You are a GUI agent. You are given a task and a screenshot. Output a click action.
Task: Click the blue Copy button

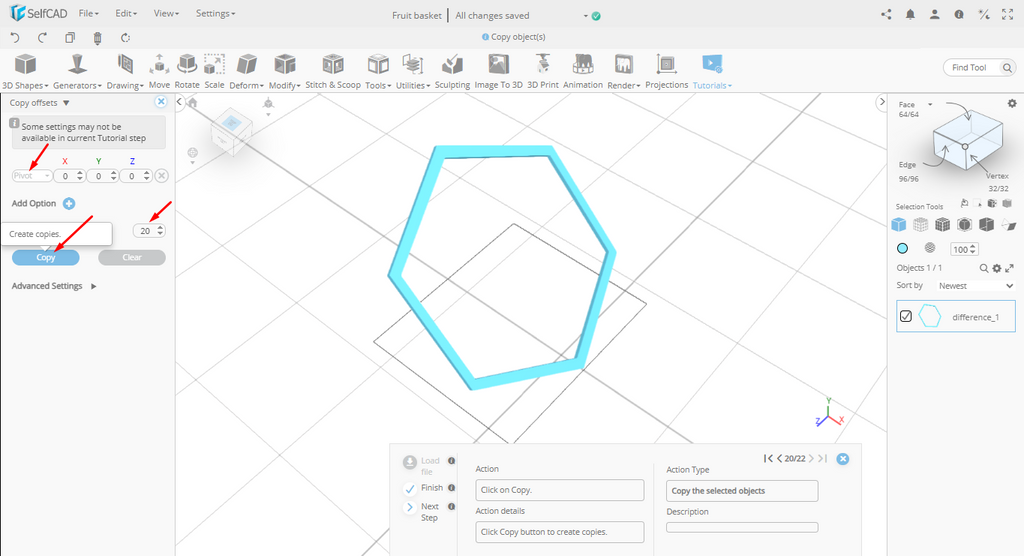pyautogui.click(x=46, y=257)
